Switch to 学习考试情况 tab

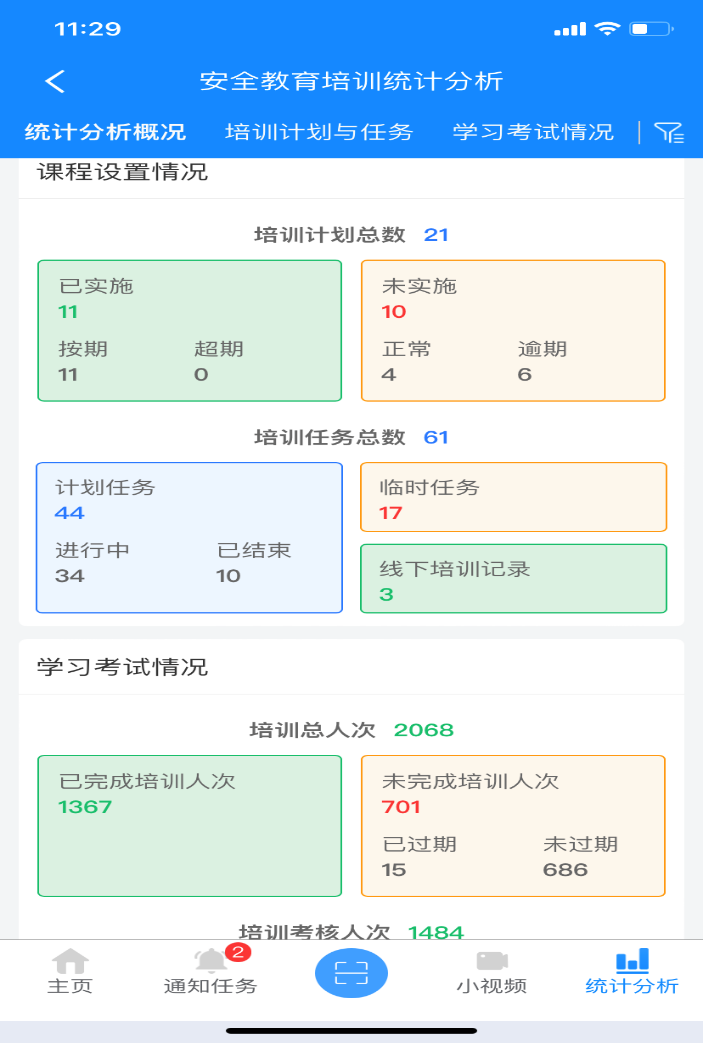pyautogui.click(x=533, y=132)
